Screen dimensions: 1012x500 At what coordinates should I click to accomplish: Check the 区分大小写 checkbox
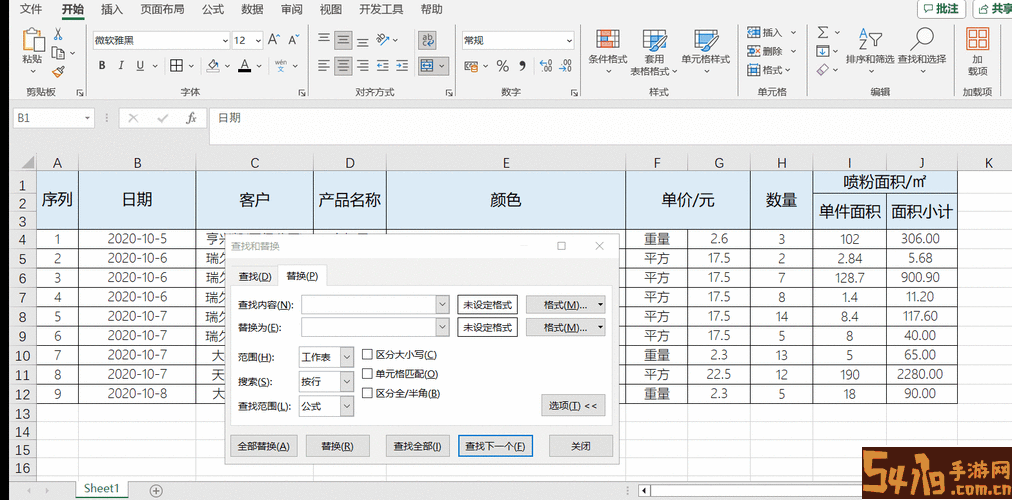(x=367, y=355)
